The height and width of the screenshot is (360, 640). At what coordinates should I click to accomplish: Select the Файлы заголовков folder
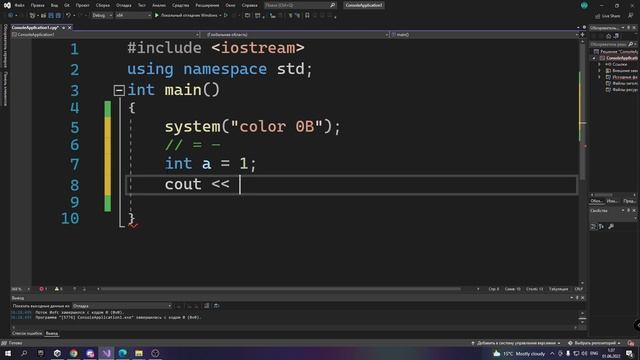622,83
